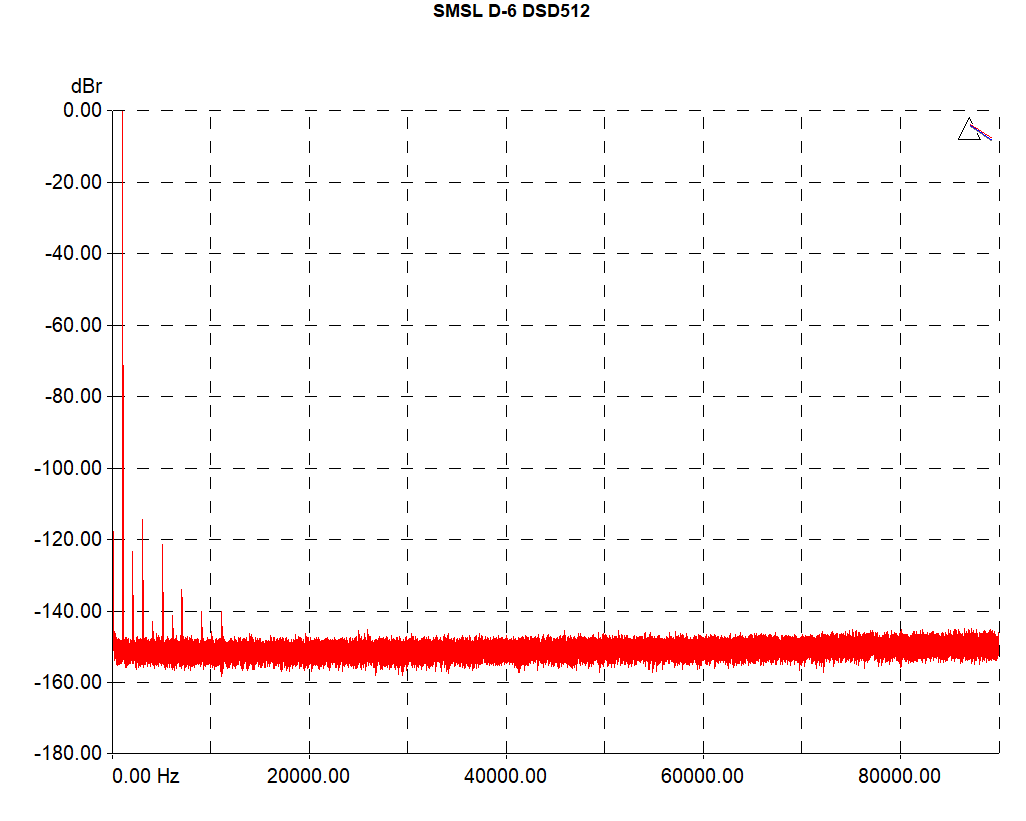Click the 60000.00 x-axis label
The height and width of the screenshot is (821, 1026).
click(702, 776)
